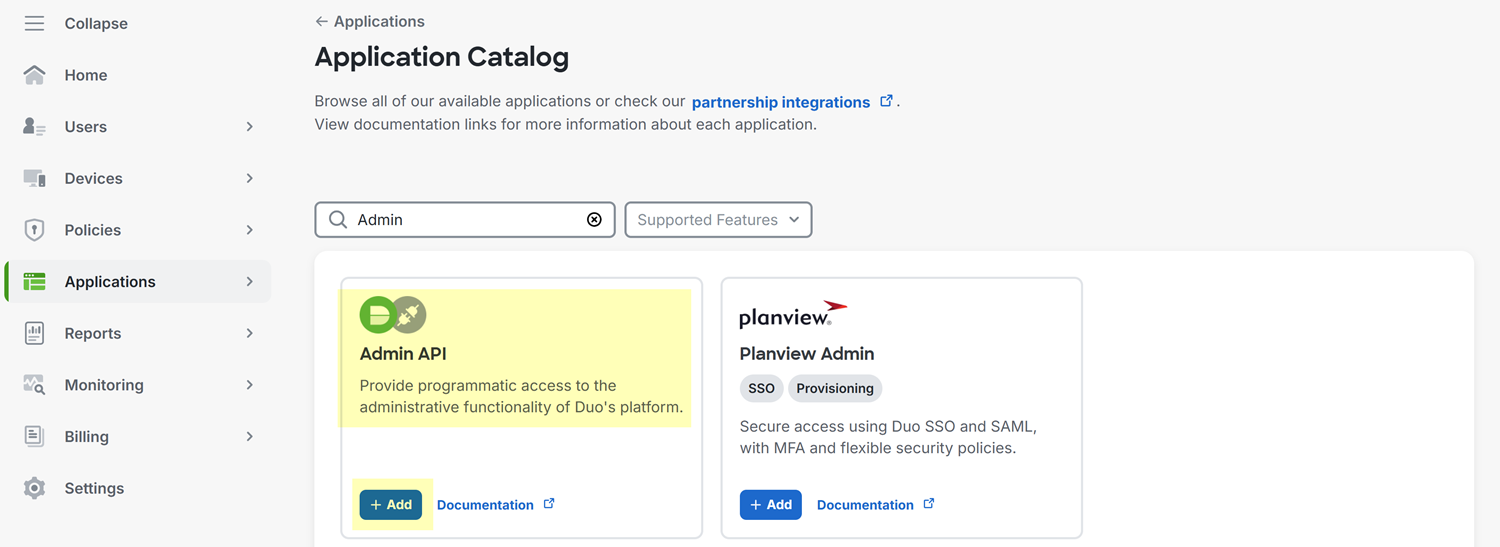Open the Users menu item

click(x=86, y=127)
